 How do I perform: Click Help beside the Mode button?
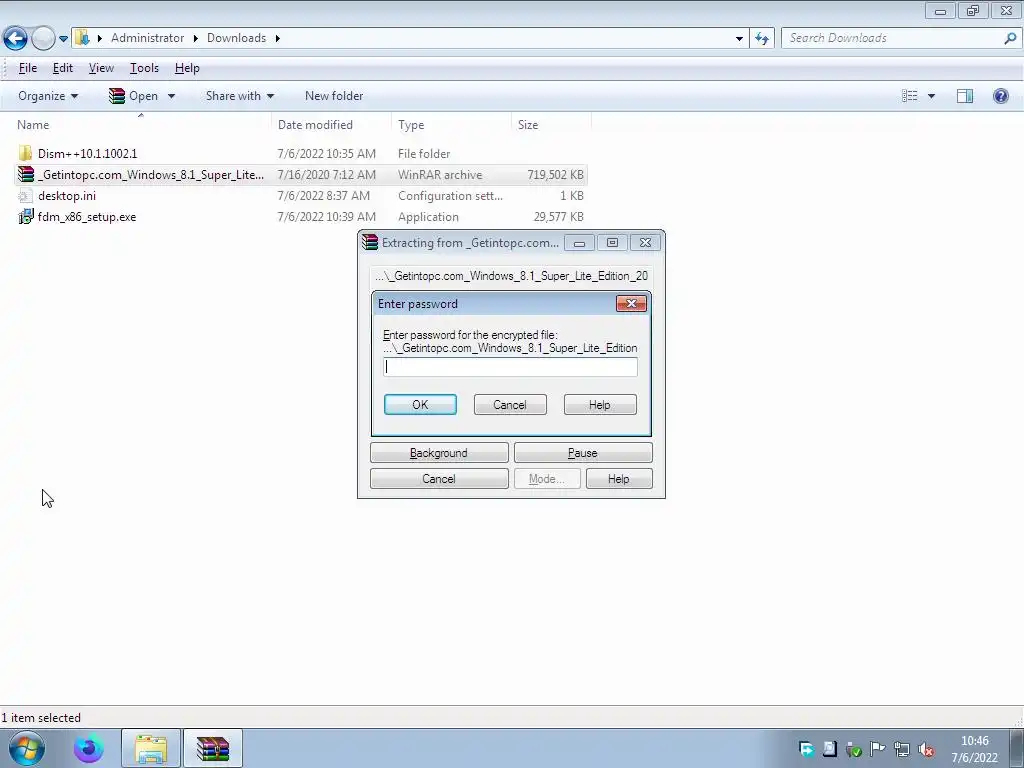[x=618, y=479]
